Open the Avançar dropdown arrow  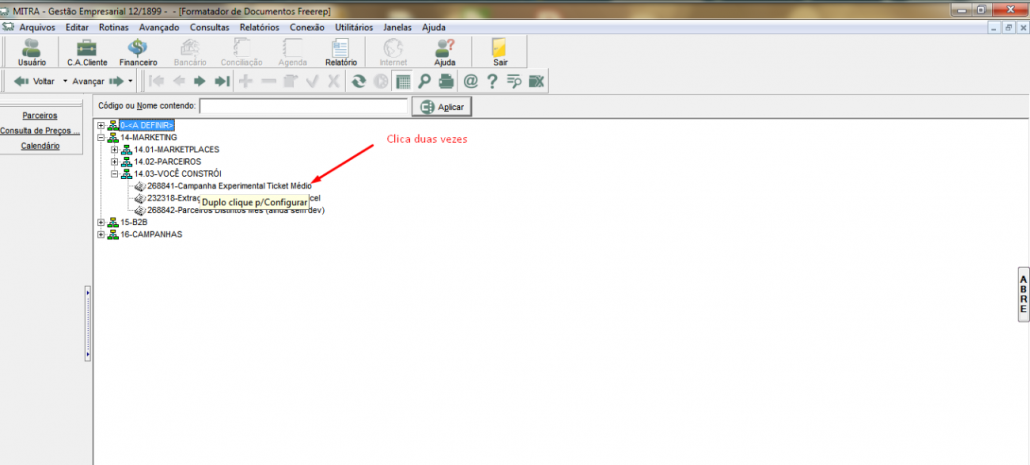130,81
